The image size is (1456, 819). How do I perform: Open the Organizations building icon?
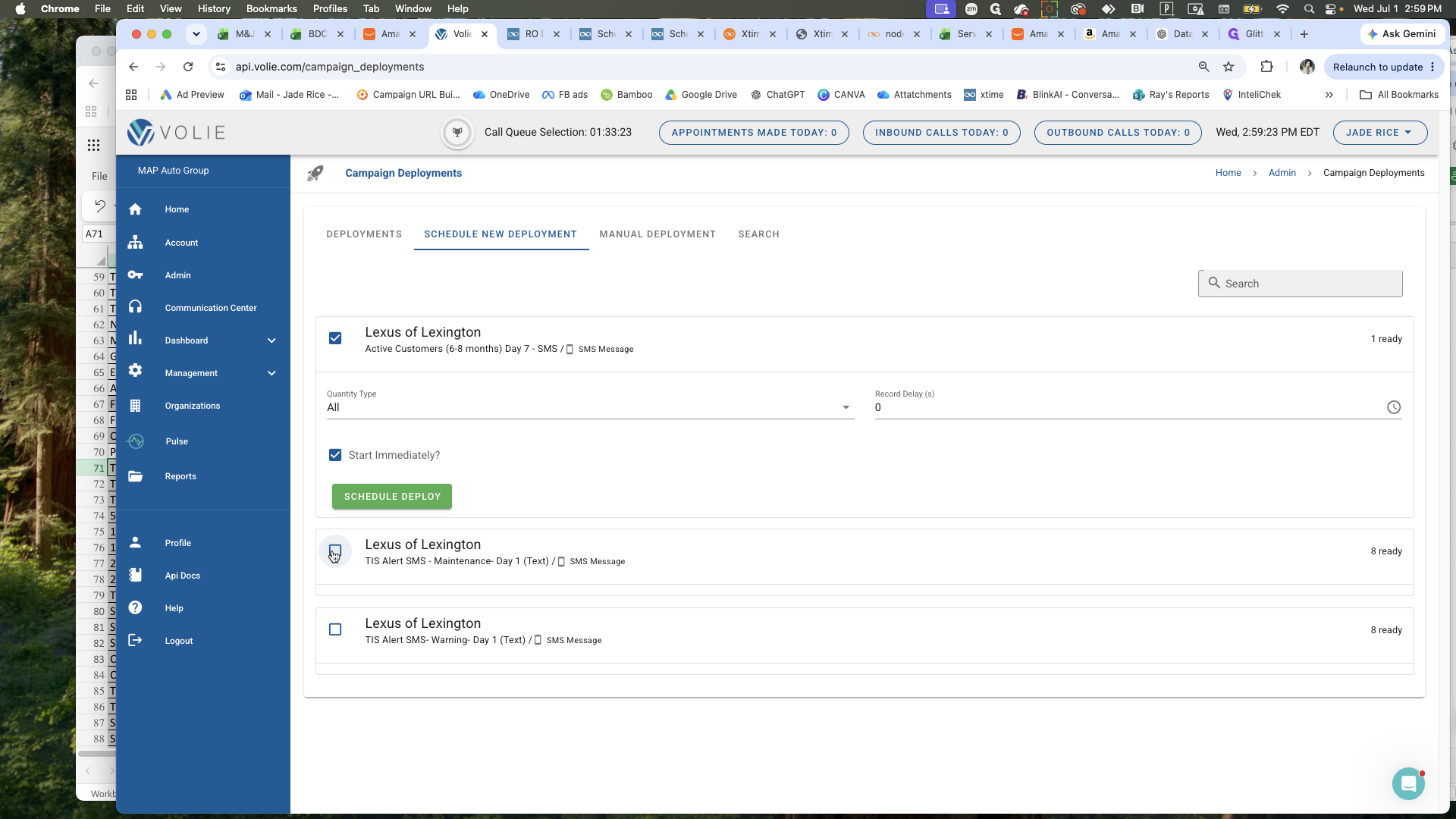(x=135, y=406)
